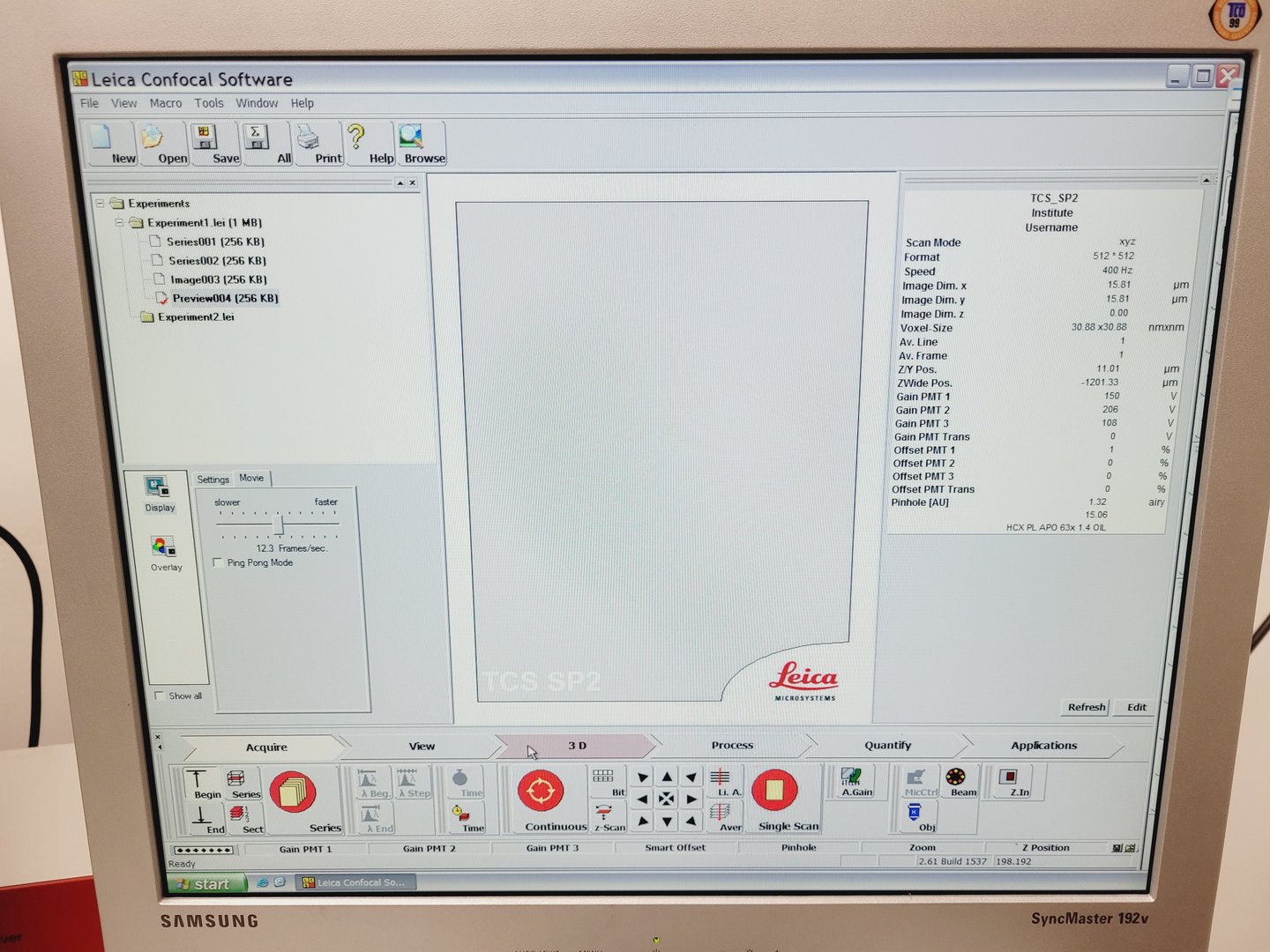Collapse the root Experiments tree node

tap(100, 204)
